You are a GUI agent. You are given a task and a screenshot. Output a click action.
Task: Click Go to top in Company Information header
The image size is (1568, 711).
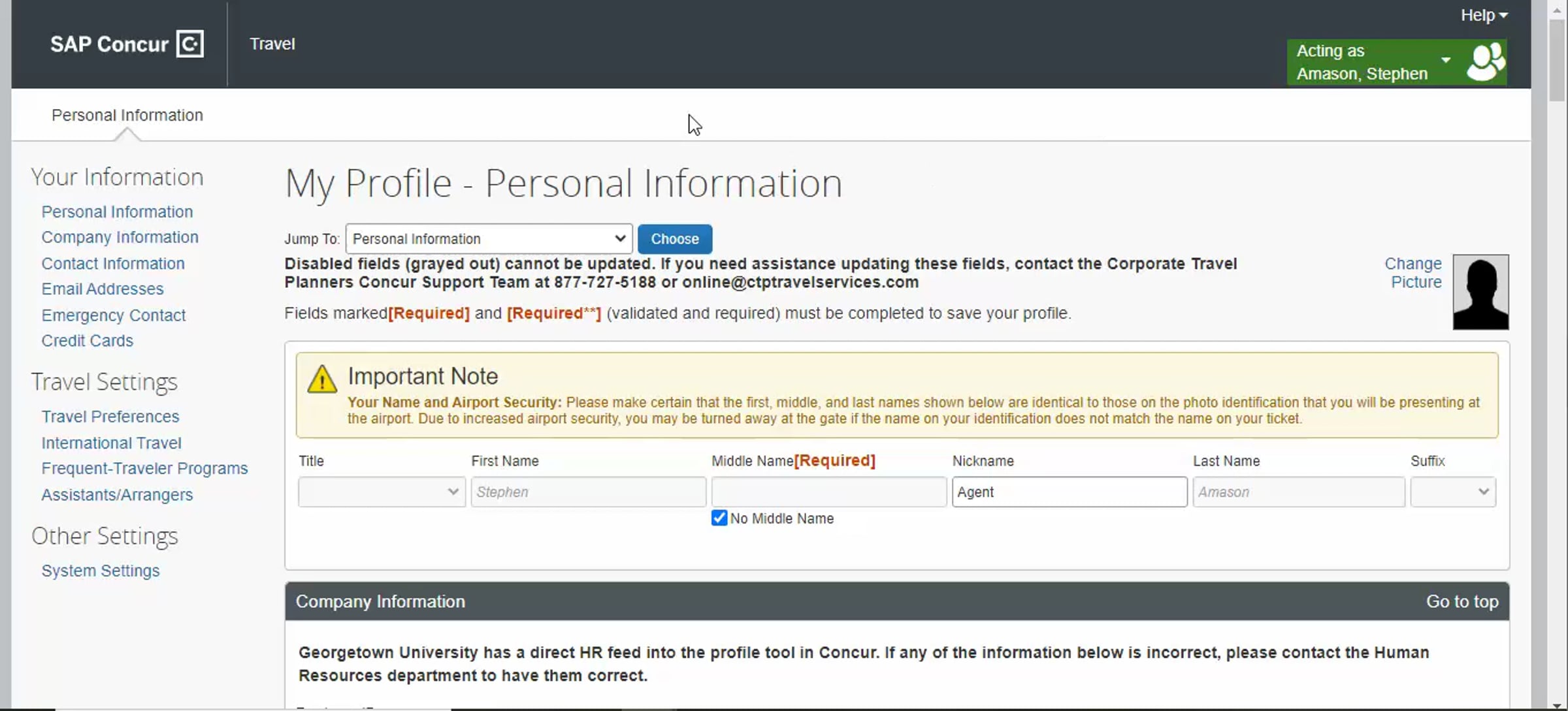(1462, 601)
